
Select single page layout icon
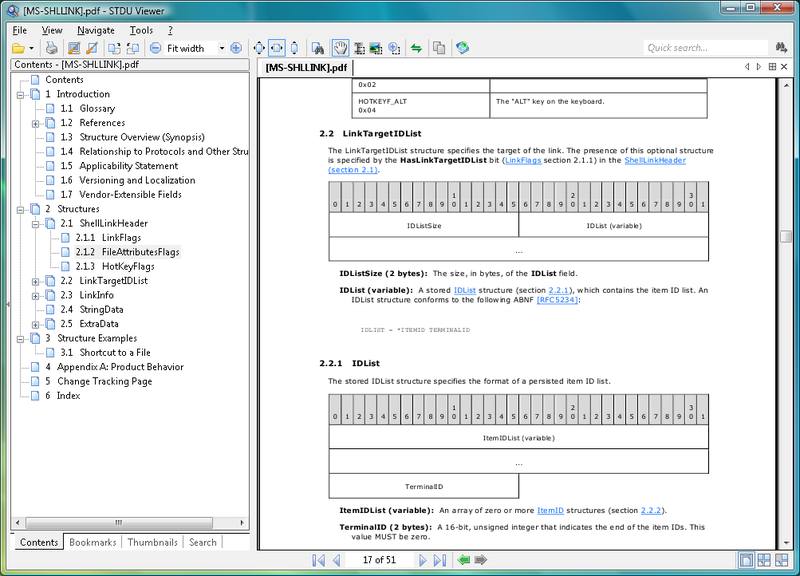click(x=746, y=560)
